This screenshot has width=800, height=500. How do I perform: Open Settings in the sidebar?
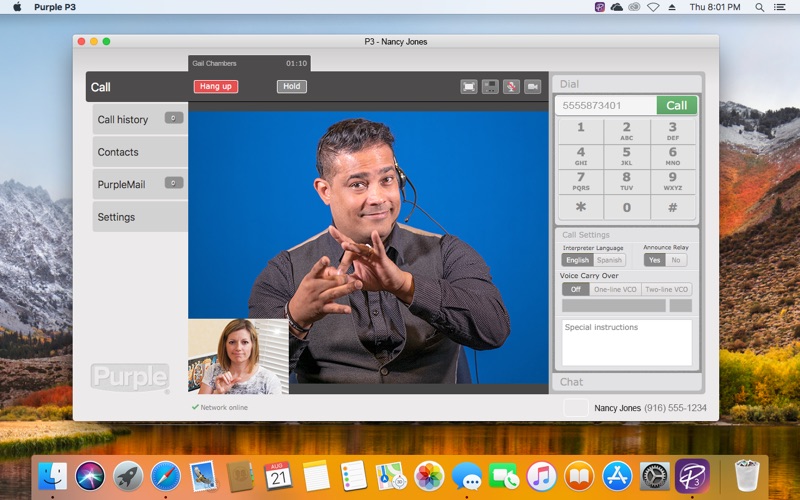[x=140, y=217]
